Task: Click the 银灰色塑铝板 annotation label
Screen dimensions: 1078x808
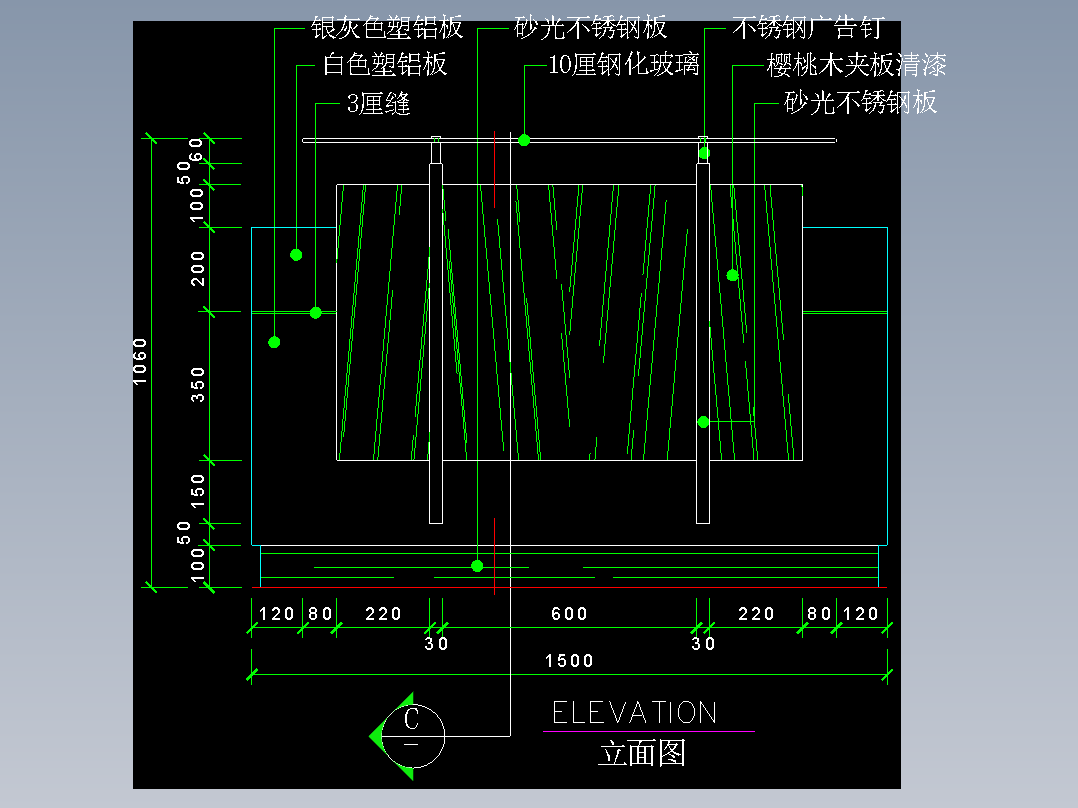Action: point(386,28)
